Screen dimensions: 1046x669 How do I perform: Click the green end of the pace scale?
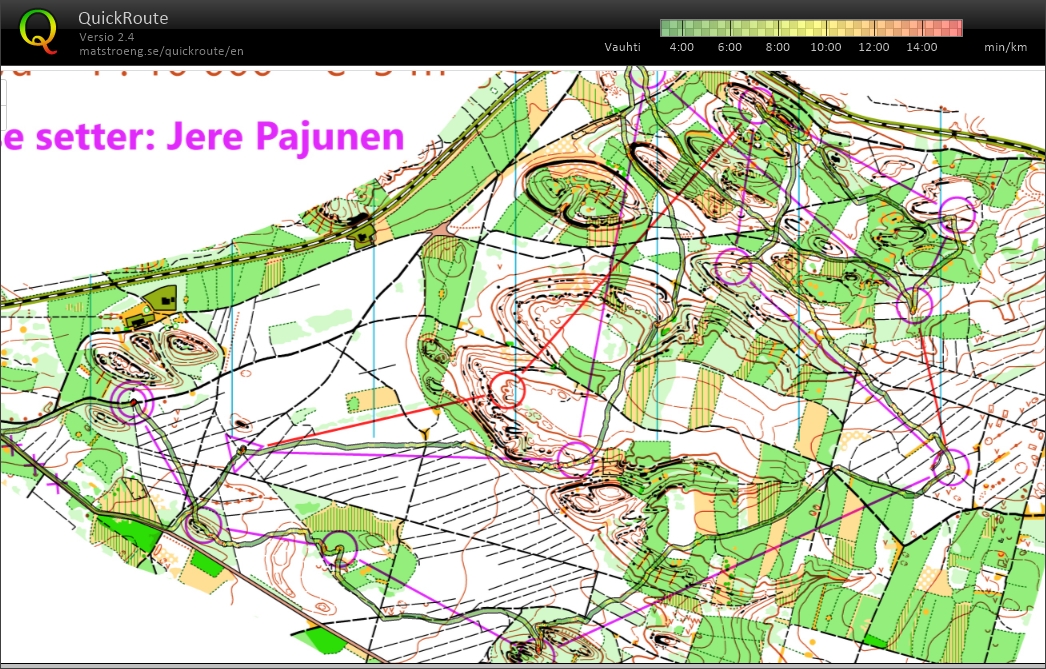(668, 28)
